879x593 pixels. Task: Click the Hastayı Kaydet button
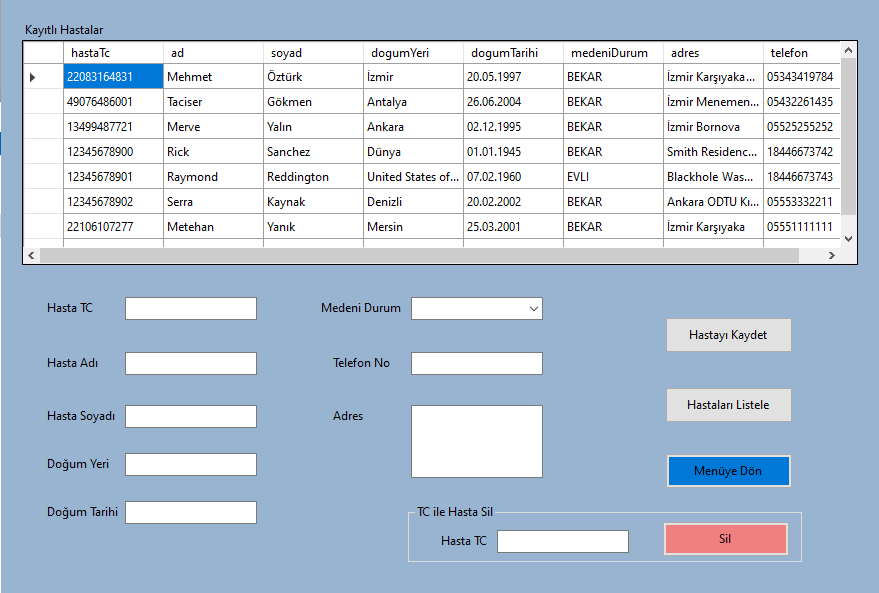[x=728, y=334]
